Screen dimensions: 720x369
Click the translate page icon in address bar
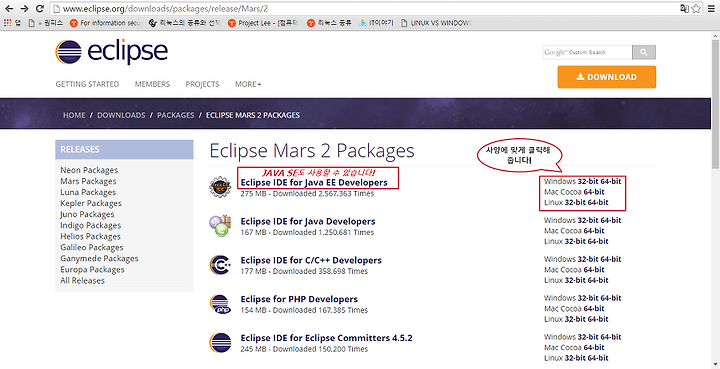[x=684, y=8]
